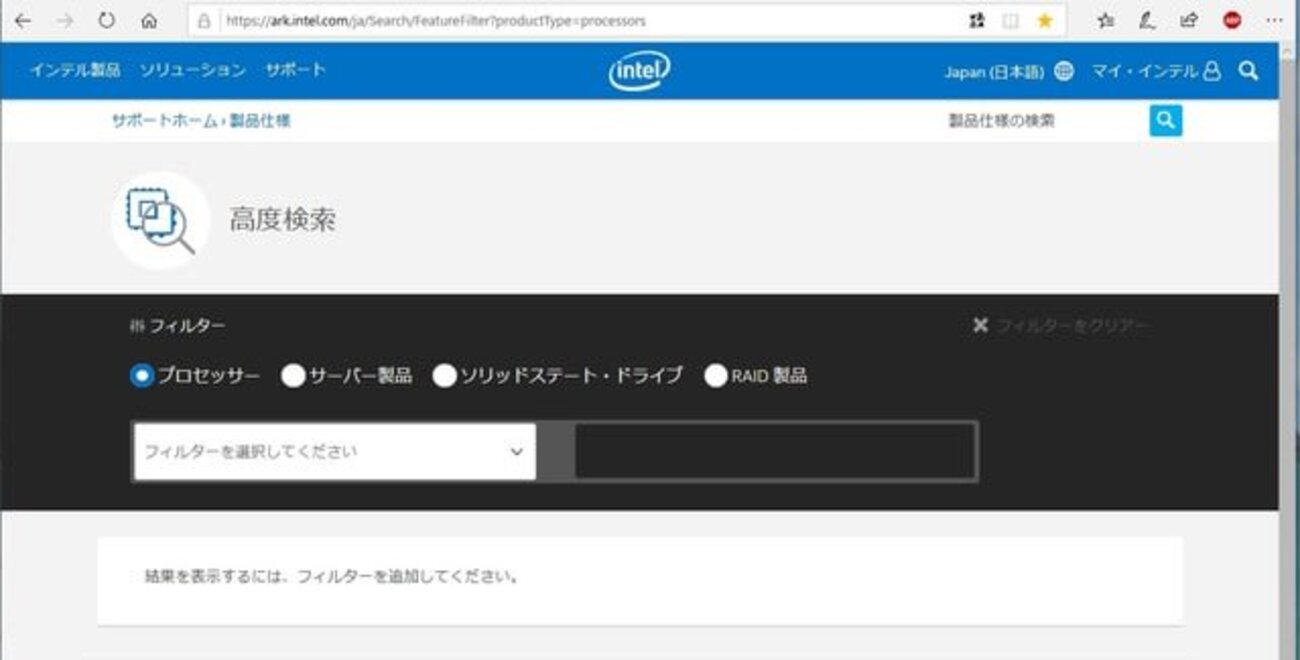The image size is (1300, 660).
Task: Open reading view icon in the address bar
Action: pyautogui.click(x=1011, y=20)
